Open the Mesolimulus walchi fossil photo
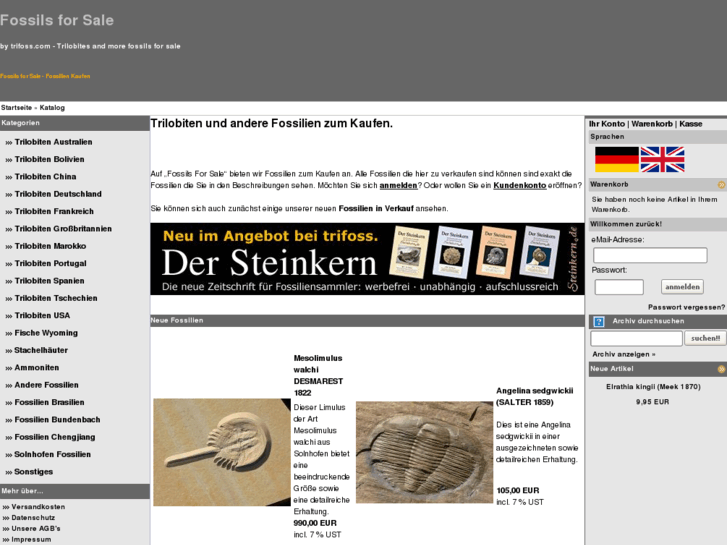Screen dimensions: 727x545 click(x=222, y=452)
